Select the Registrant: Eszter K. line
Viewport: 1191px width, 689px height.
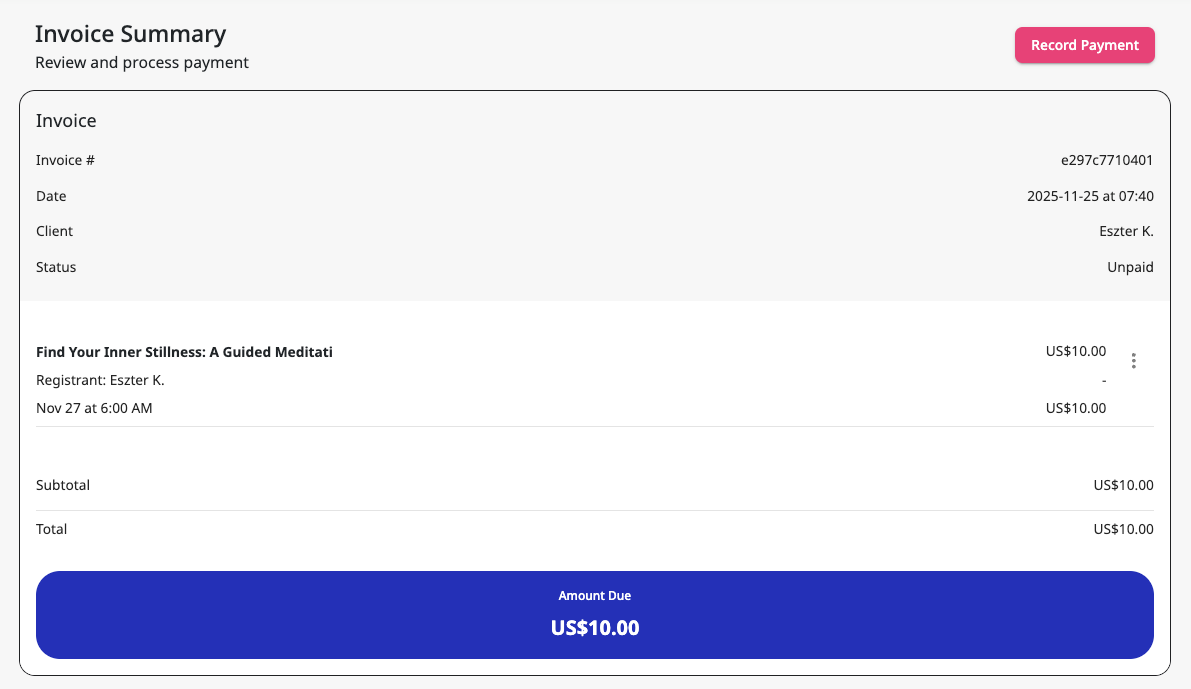point(101,380)
